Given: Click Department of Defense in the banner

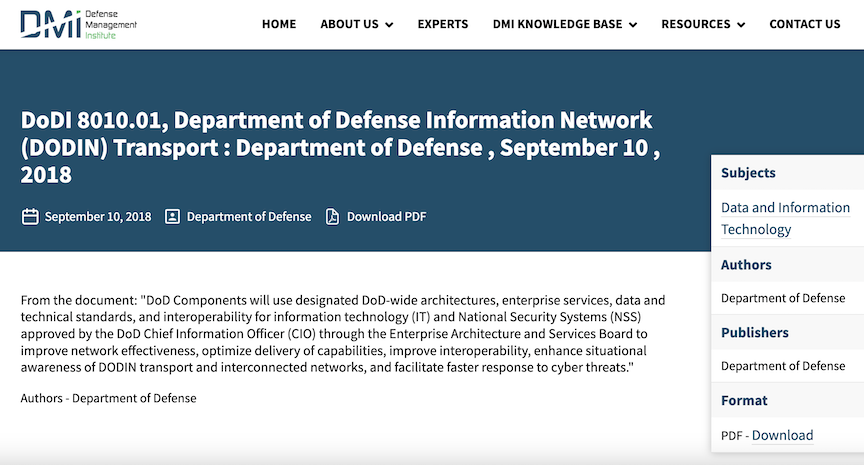Looking at the screenshot, I should point(249,216).
